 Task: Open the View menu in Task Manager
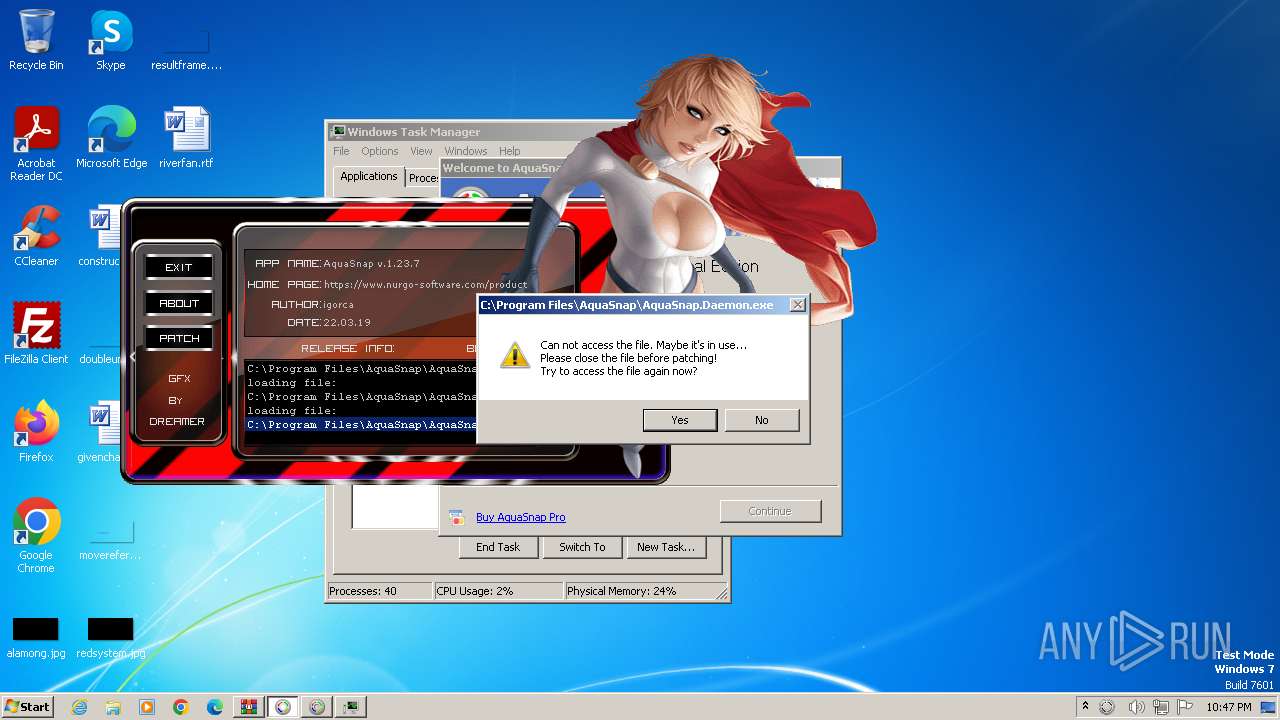pos(421,151)
